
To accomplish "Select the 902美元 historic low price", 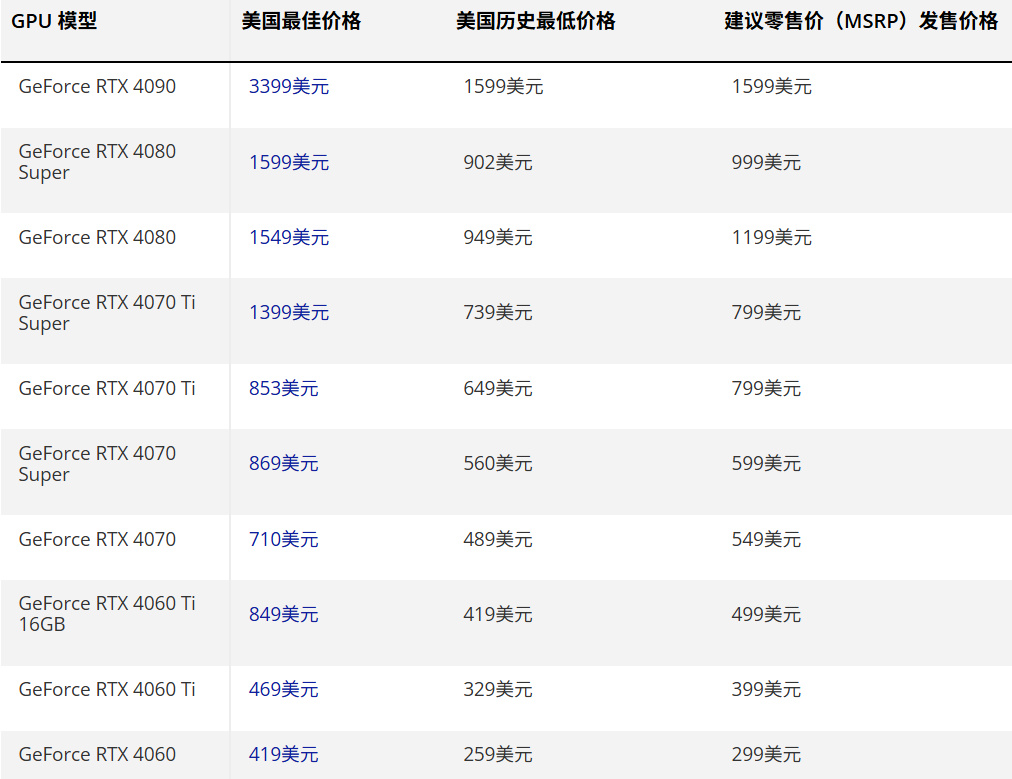I will 498,162.
